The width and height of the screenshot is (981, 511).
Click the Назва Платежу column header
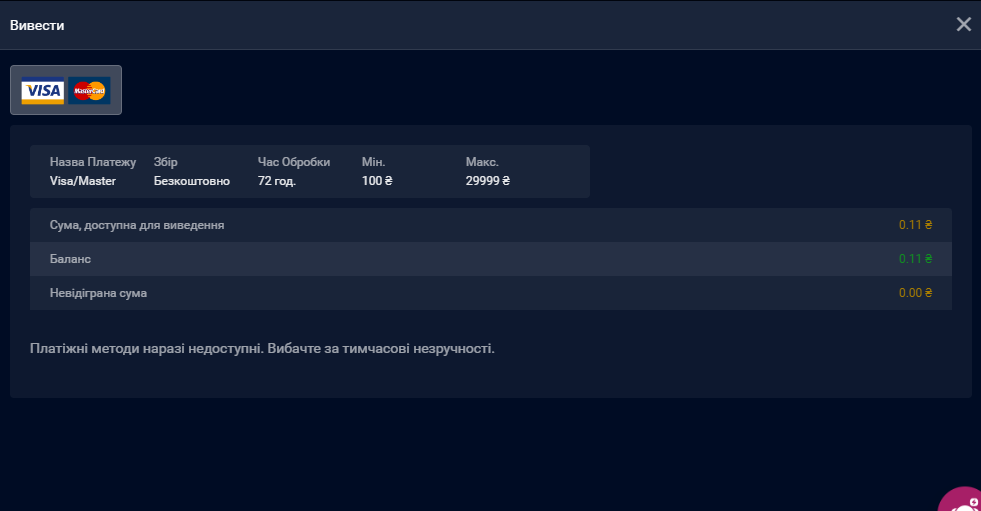(93, 162)
